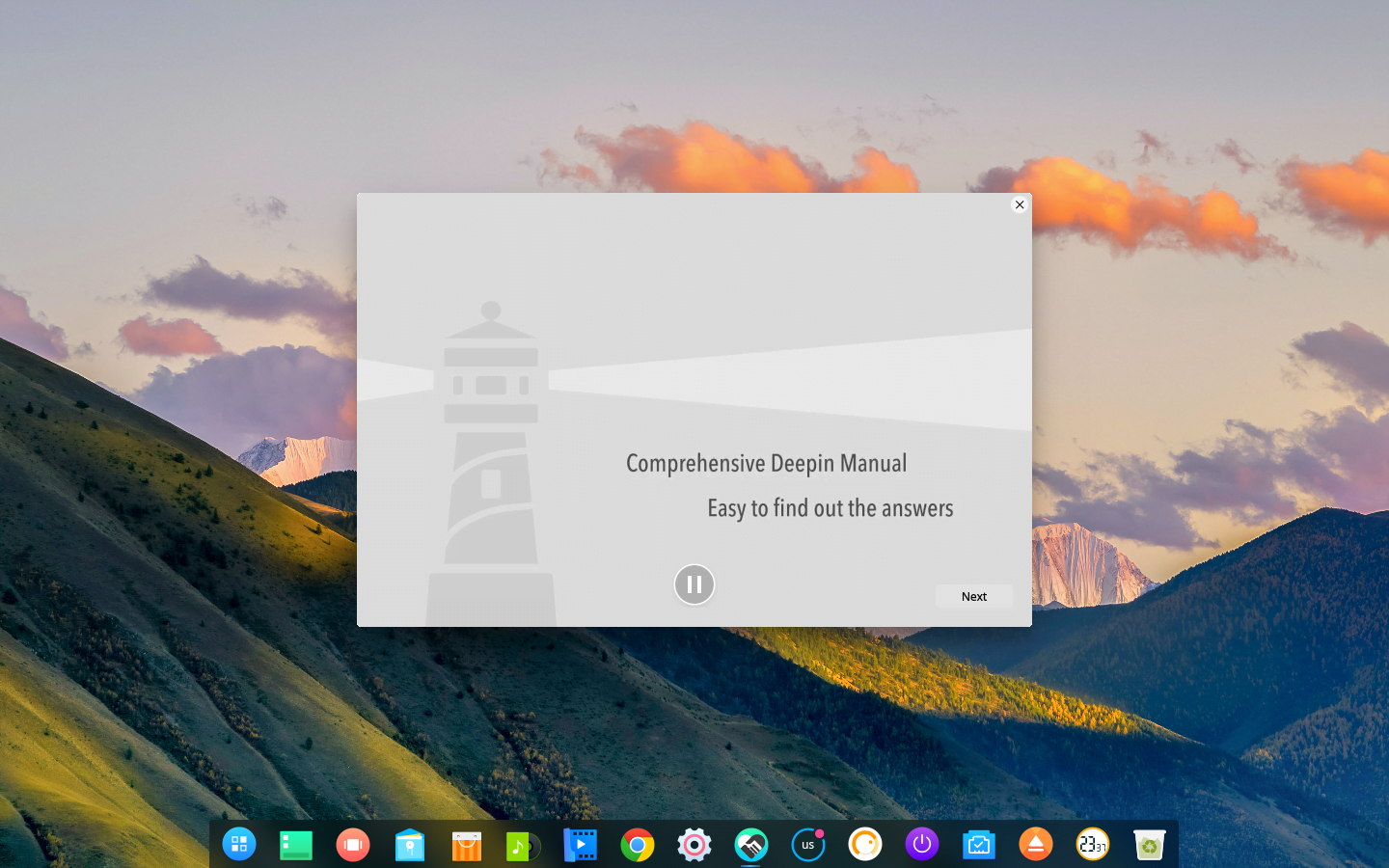
Task: Show desktop using green dock icon
Action: coord(296,845)
